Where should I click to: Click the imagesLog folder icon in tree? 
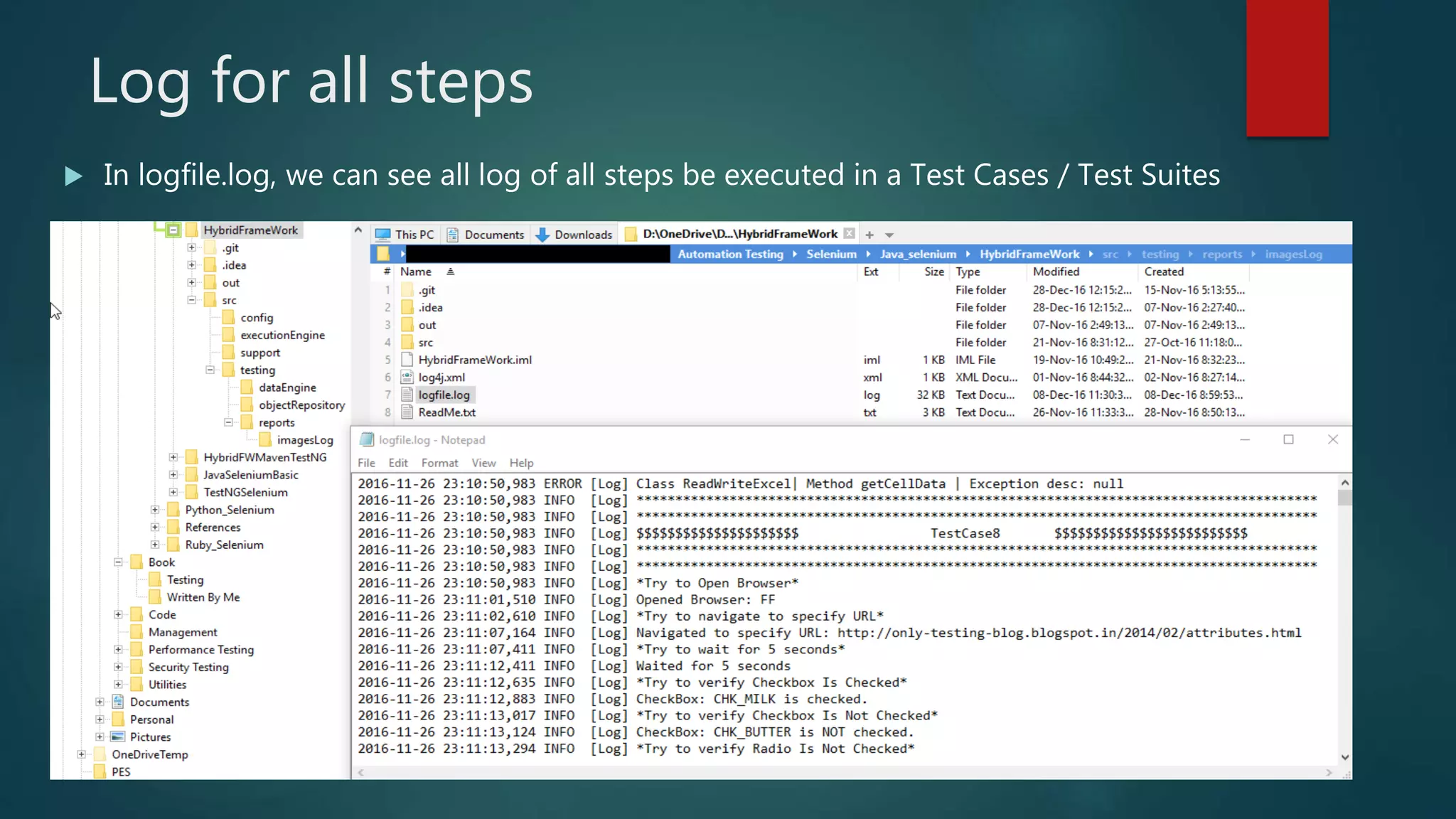tap(265, 440)
